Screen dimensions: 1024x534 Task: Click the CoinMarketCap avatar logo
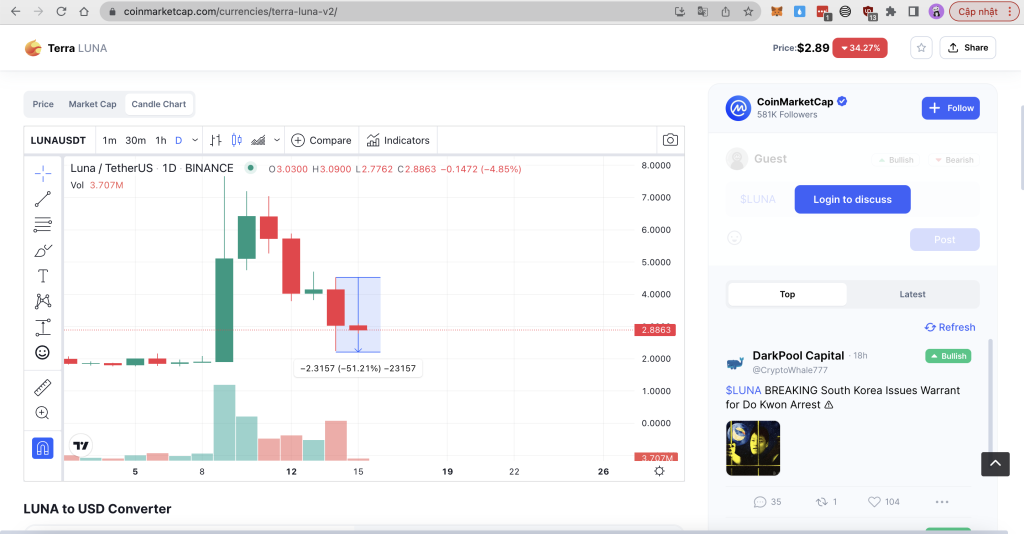(738, 108)
